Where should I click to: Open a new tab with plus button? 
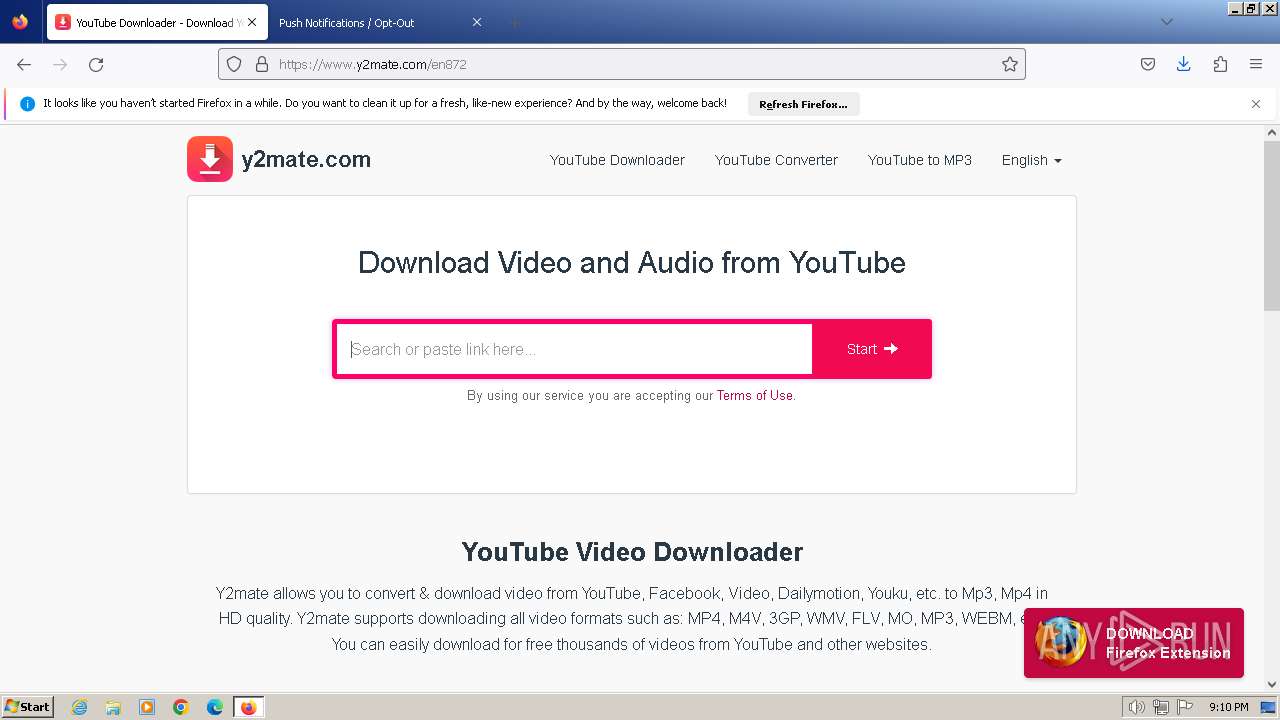pos(514,22)
